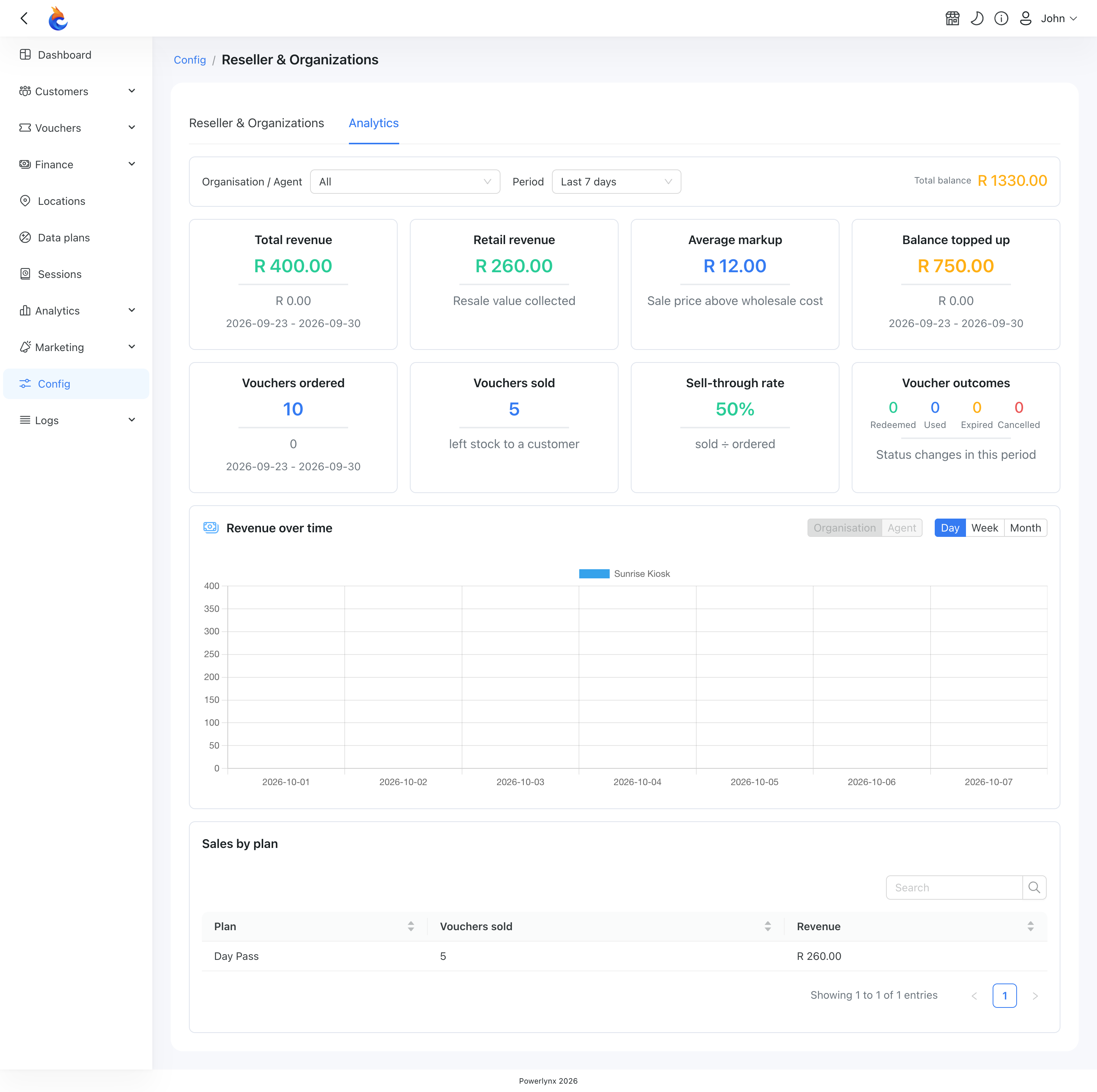The width and height of the screenshot is (1097, 1092).
Task: Switch chart to Week view
Action: (985, 528)
